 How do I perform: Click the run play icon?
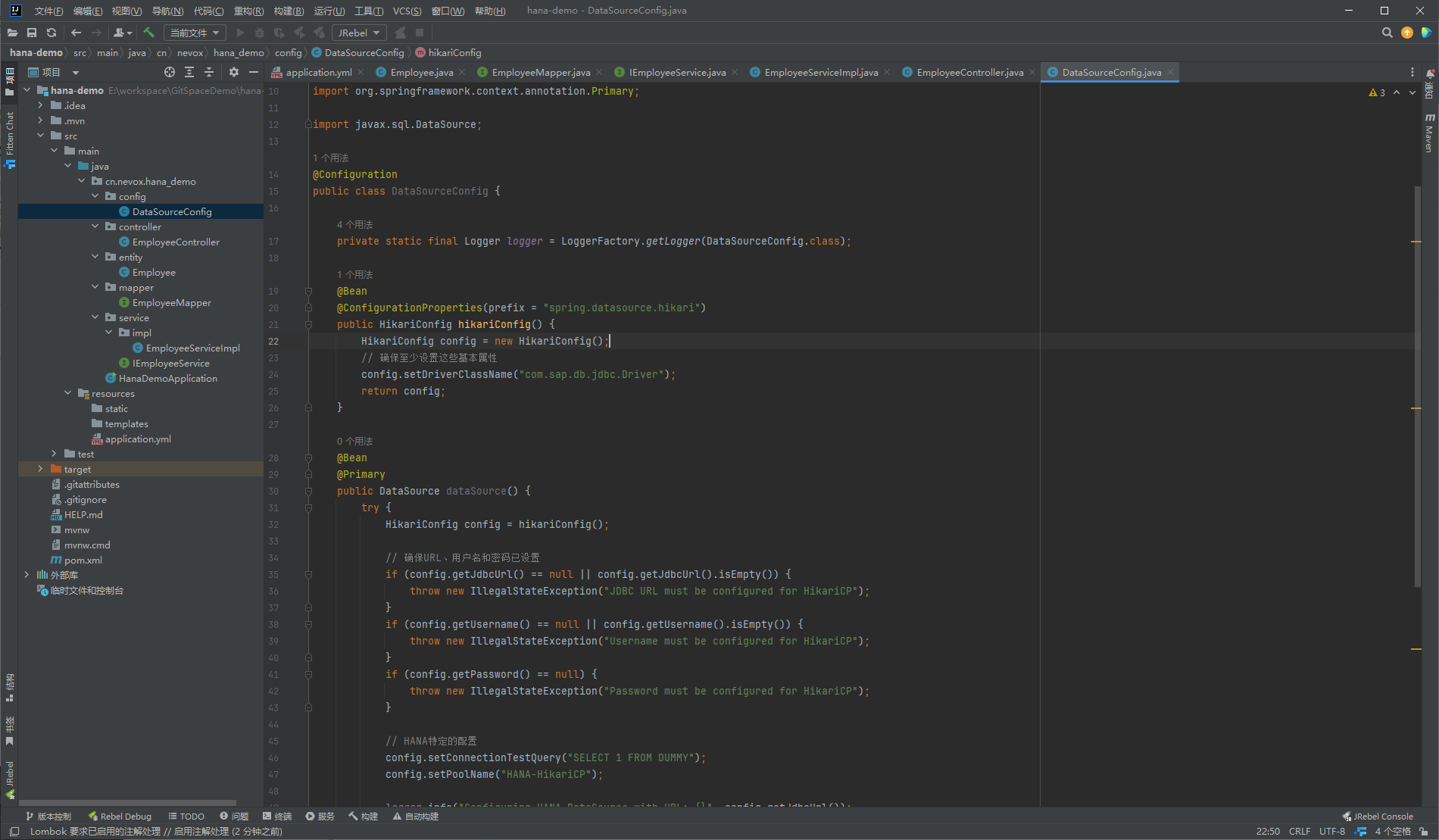(x=240, y=33)
